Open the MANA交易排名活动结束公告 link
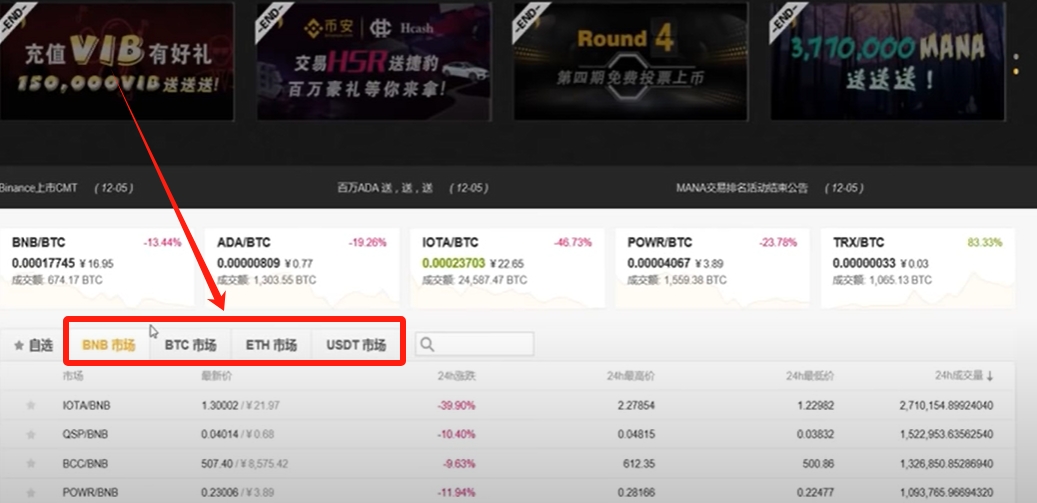This screenshot has width=1037, height=503. click(x=741, y=188)
